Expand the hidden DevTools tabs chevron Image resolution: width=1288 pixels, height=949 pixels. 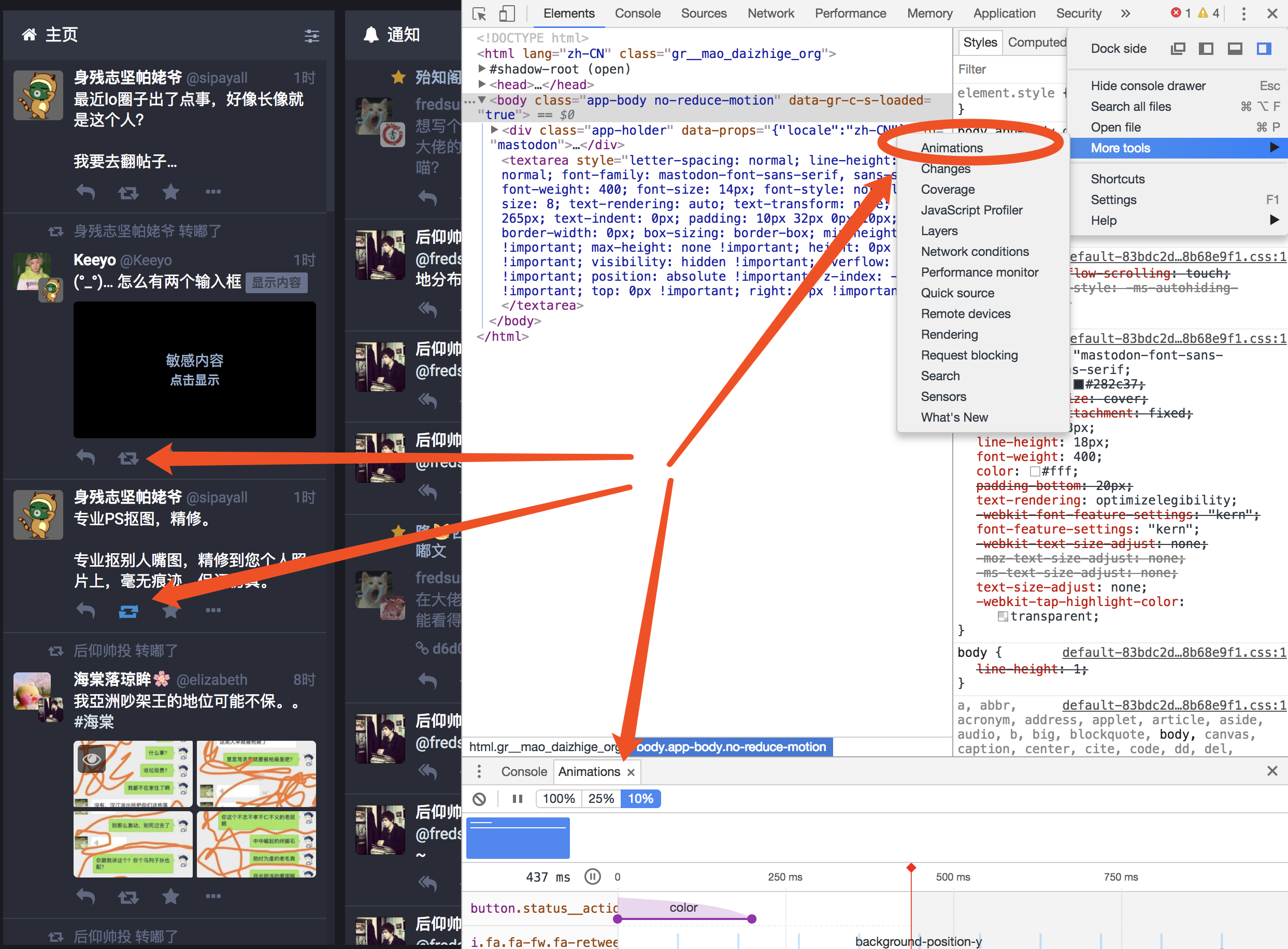[1125, 14]
